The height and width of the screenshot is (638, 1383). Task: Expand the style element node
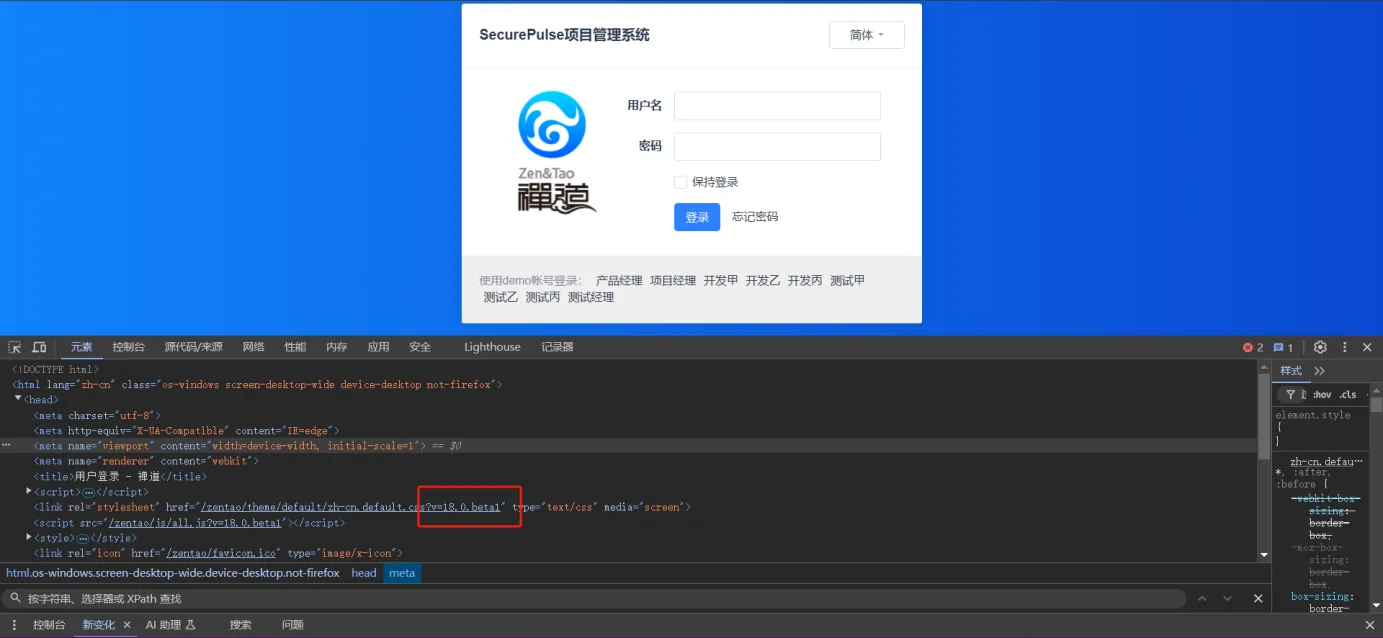pyautogui.click(x=29, y=538)
